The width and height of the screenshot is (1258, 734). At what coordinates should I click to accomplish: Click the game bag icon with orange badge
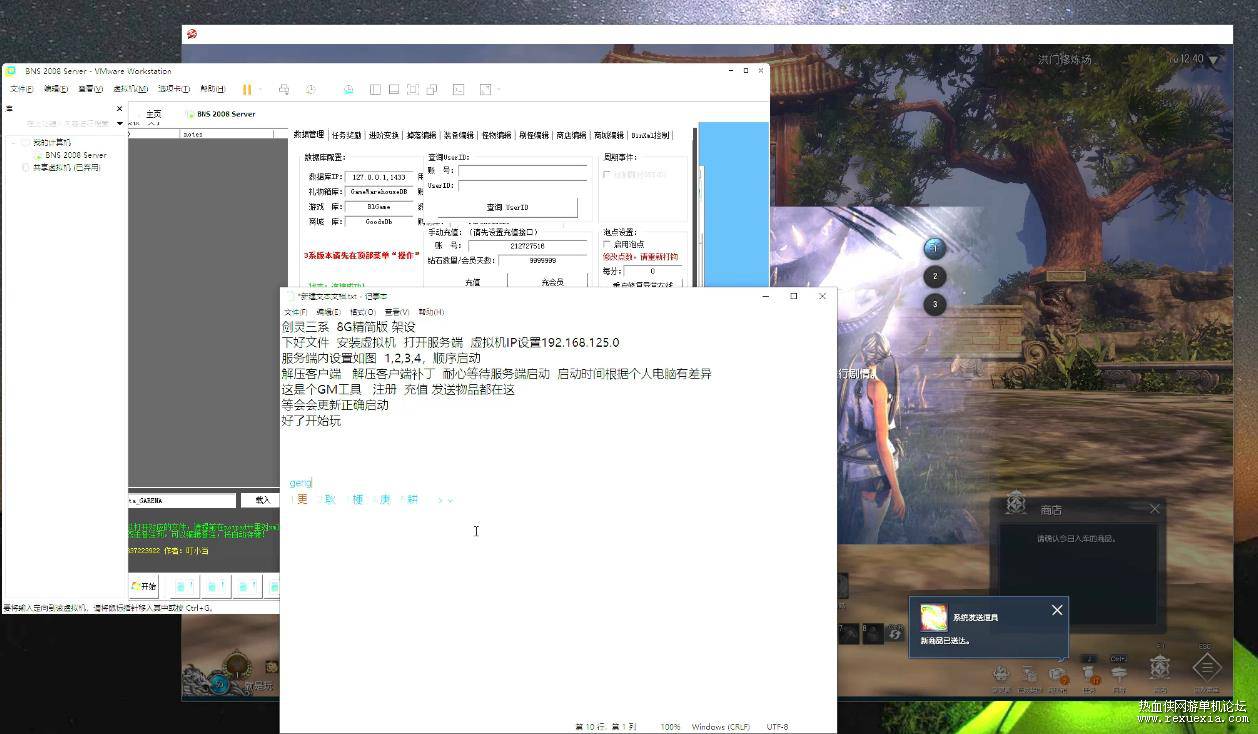[1057, 674]
